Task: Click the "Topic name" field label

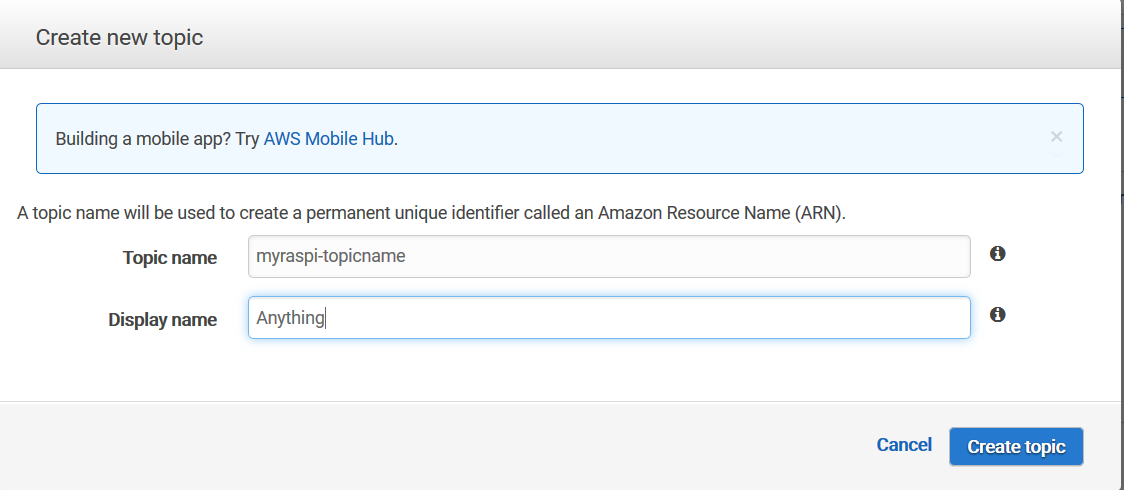Action: point(170,258)
